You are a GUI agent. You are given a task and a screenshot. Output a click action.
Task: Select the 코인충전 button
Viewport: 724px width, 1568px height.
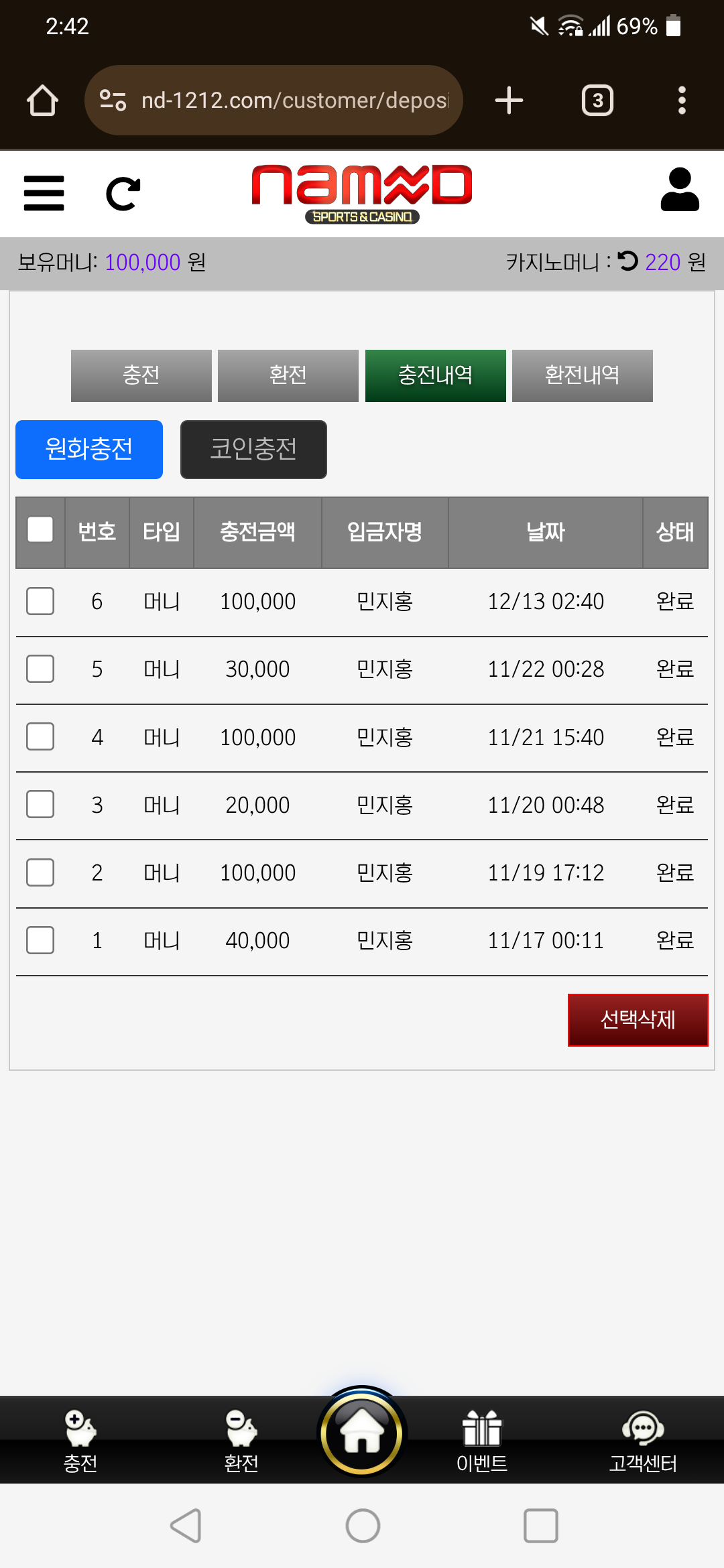(x=253, y=450)
